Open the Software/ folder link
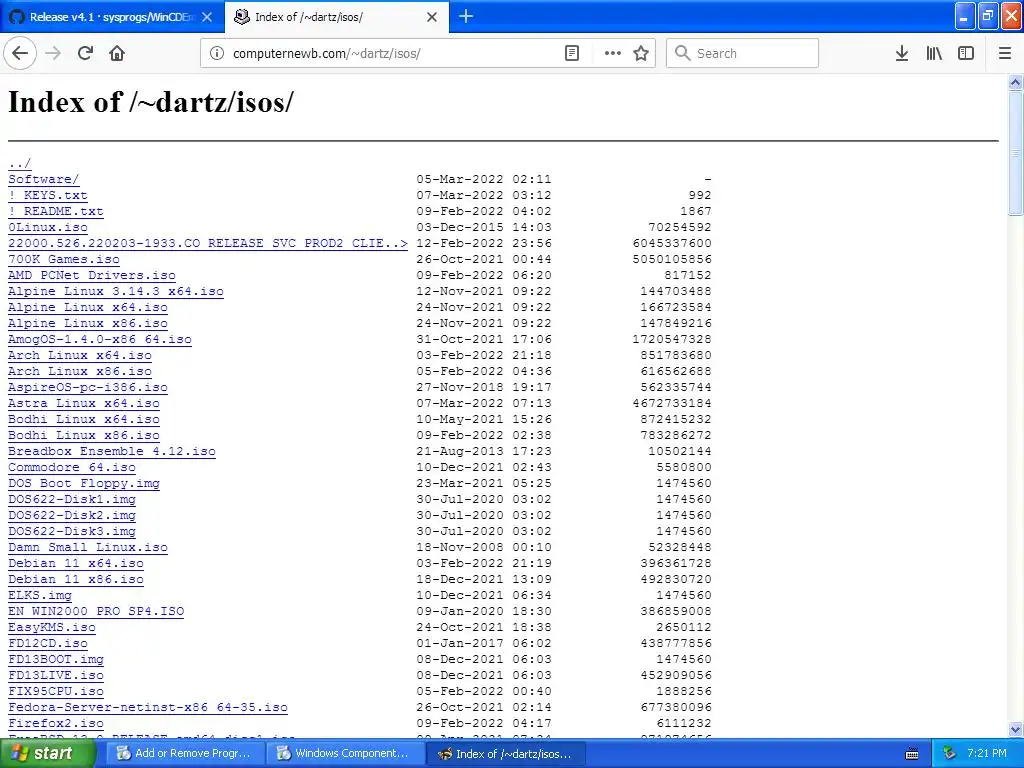The height and width of the screenshot is (768, 1024). pyautogui.click(x=44, y=179)
